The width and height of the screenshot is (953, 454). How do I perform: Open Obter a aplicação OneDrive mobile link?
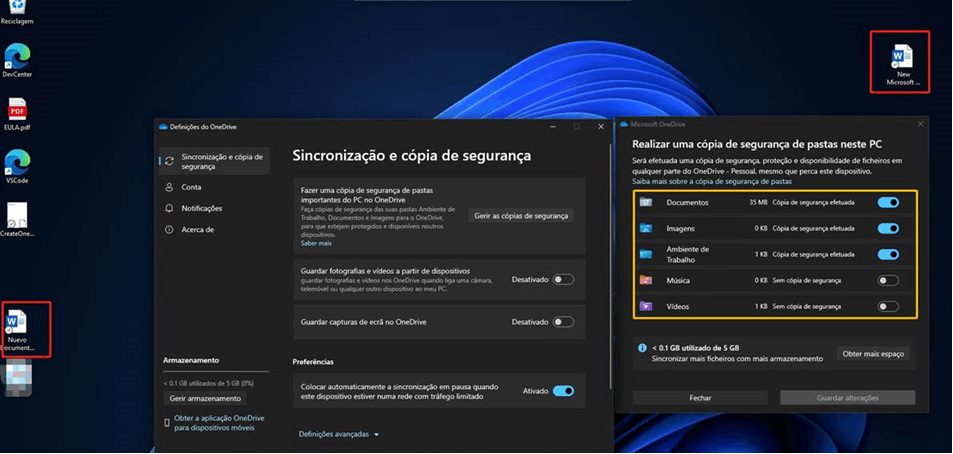219,423
